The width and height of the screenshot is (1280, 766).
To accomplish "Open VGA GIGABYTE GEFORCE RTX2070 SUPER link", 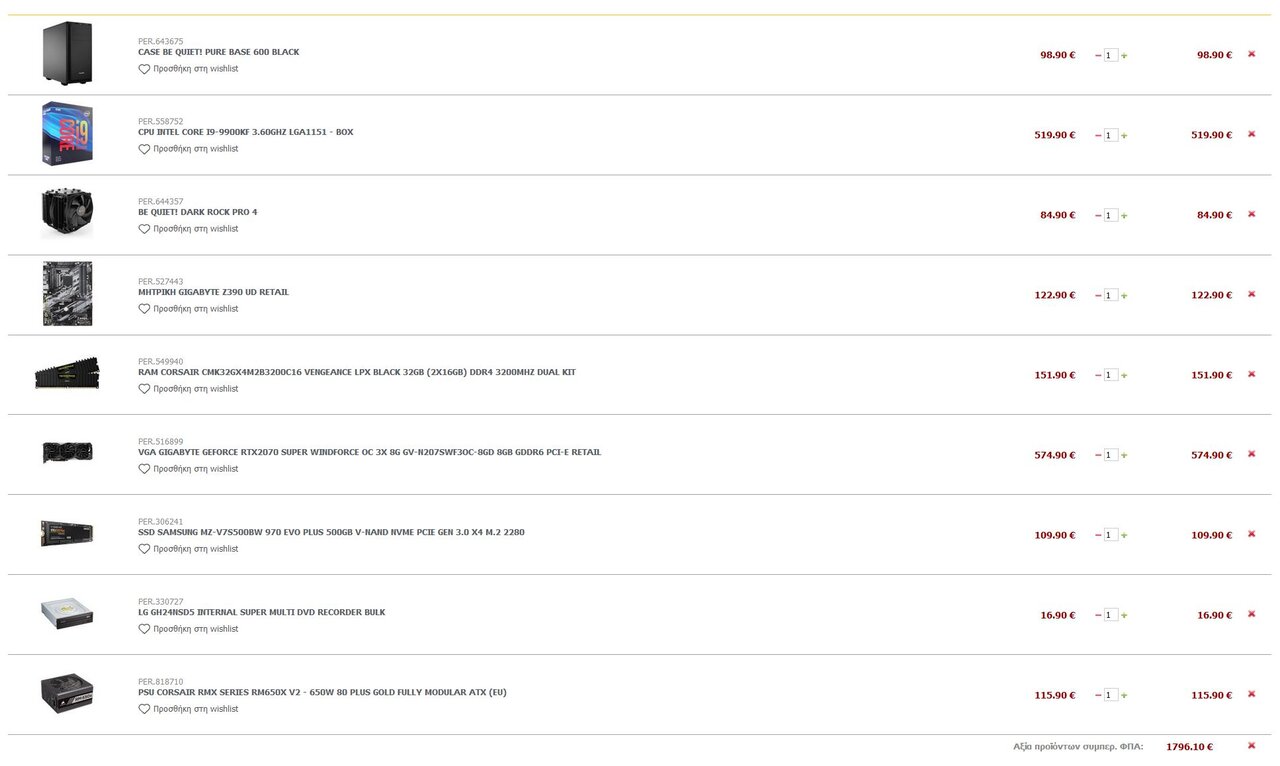I will [369, 452].
